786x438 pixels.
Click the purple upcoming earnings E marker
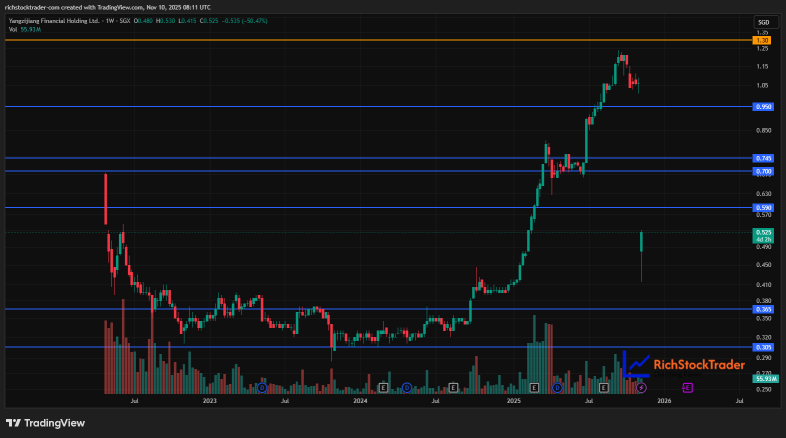click(688, 387)
